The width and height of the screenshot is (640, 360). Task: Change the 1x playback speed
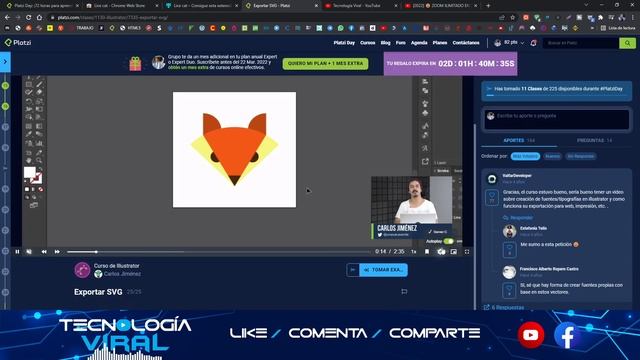(413, 252)
